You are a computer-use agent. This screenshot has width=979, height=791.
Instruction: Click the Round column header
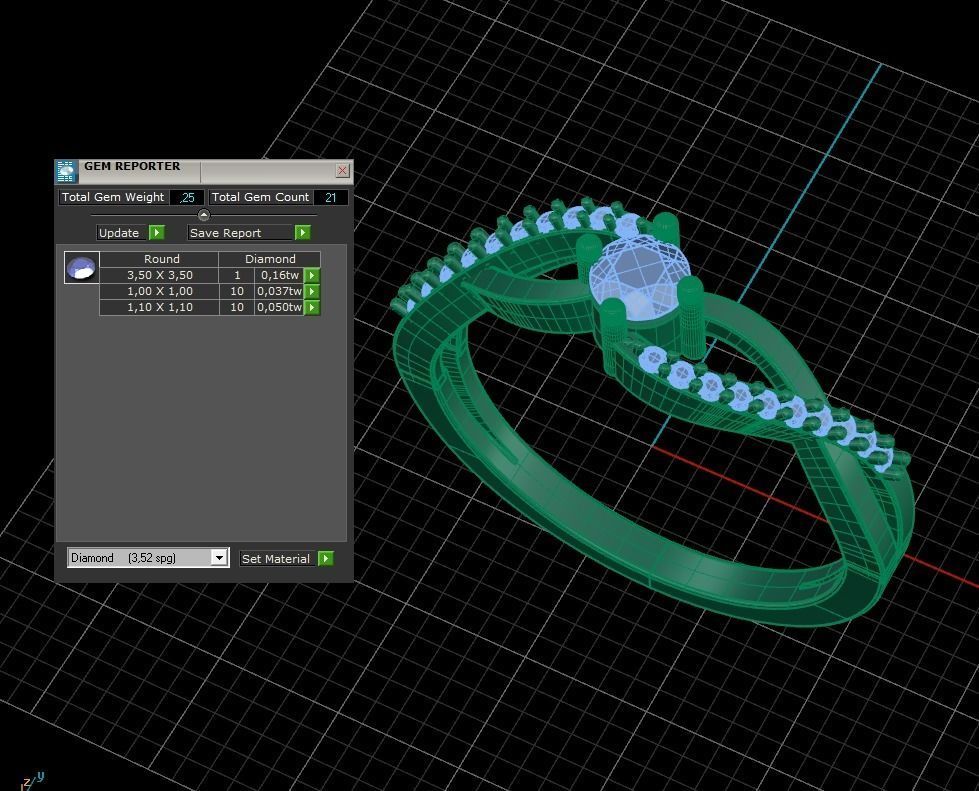pos(161,259)
